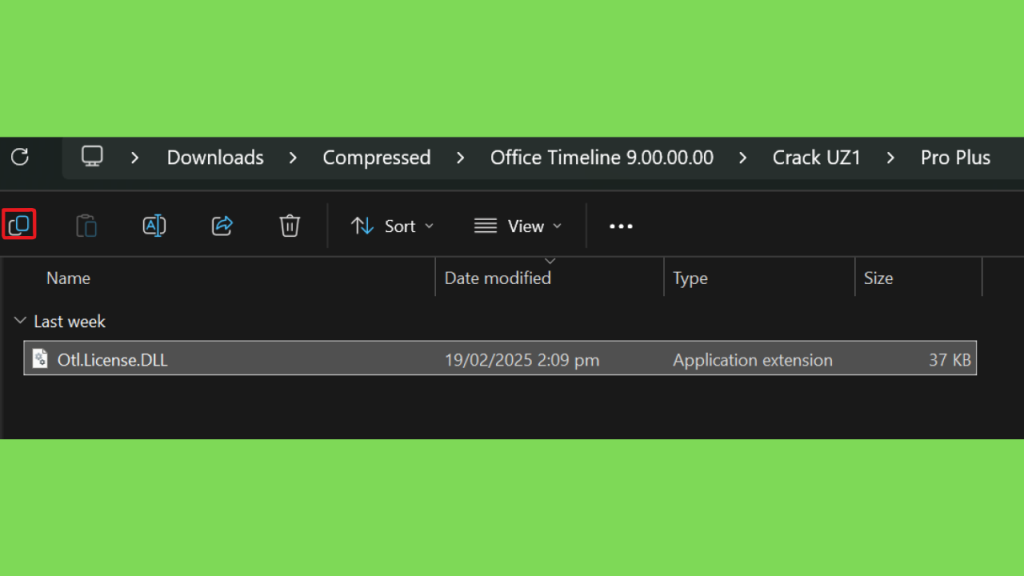This screenshot has height=576, width=1024.
Task: Jump to the Crack UZ1 breadcrumb folder
Action: [x=816, y=157]
